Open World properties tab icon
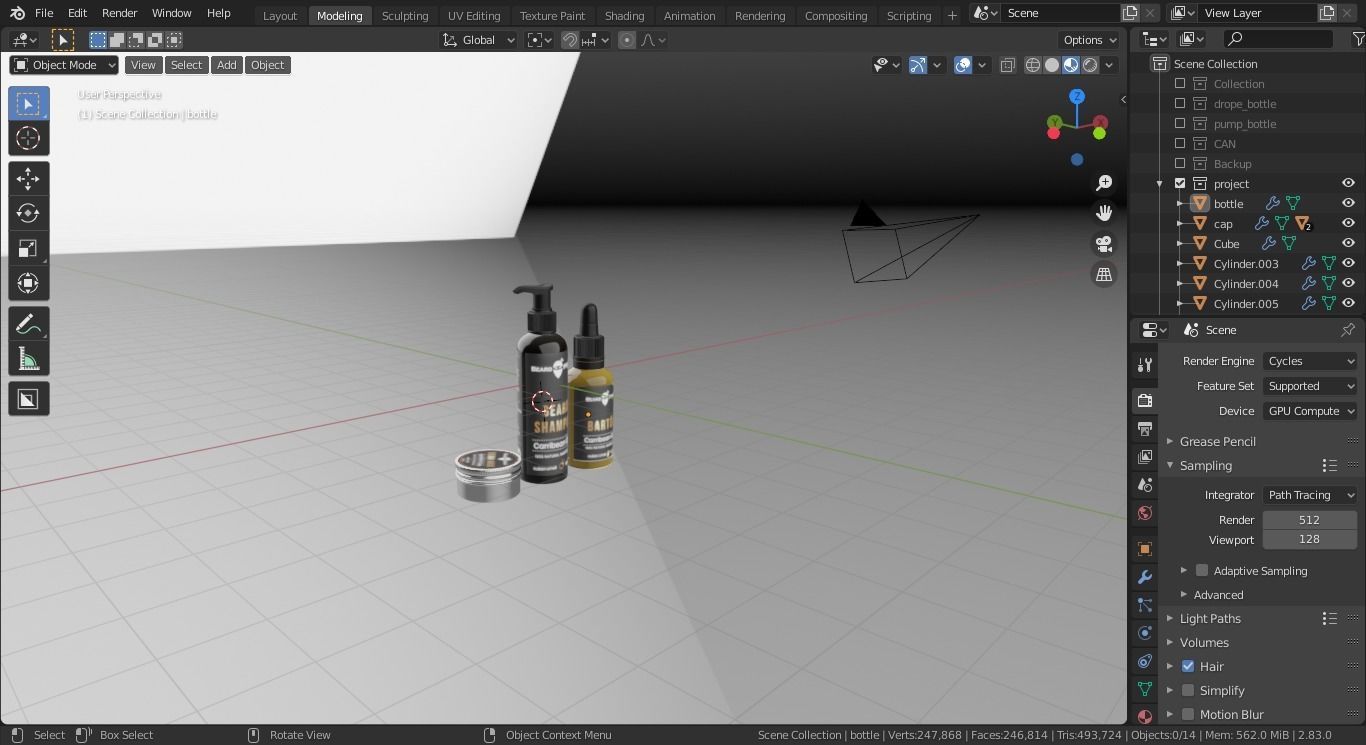 [x=1145, y=513]
